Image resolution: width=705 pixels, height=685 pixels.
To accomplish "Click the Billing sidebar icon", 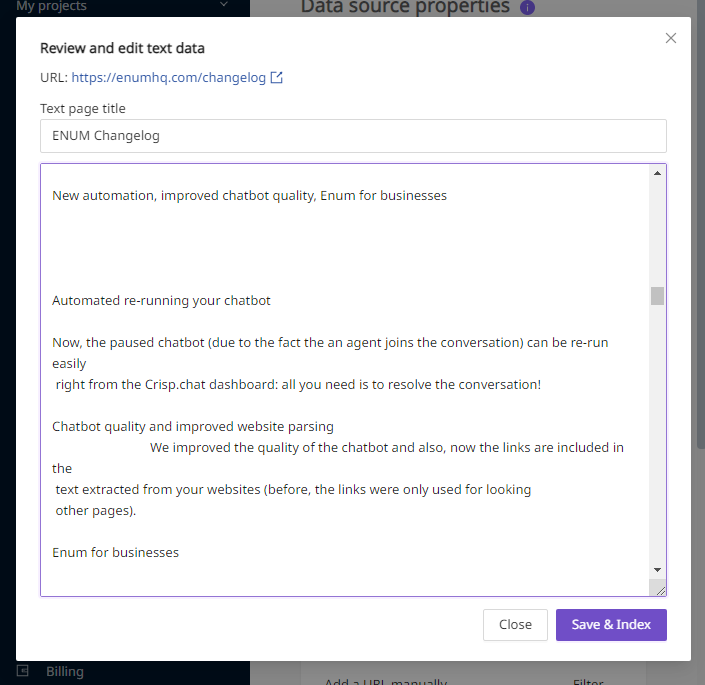I will coord(22,671).
